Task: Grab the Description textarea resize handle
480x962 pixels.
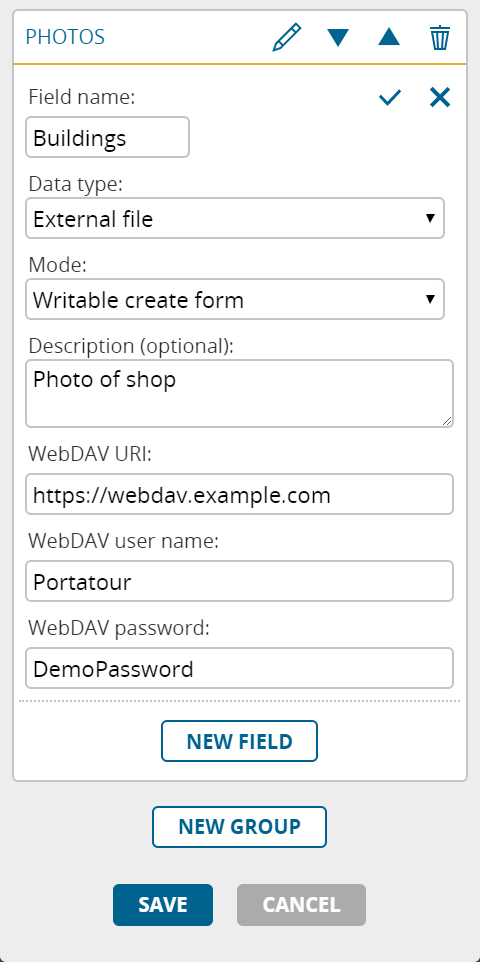Action: tap(446, 420)
